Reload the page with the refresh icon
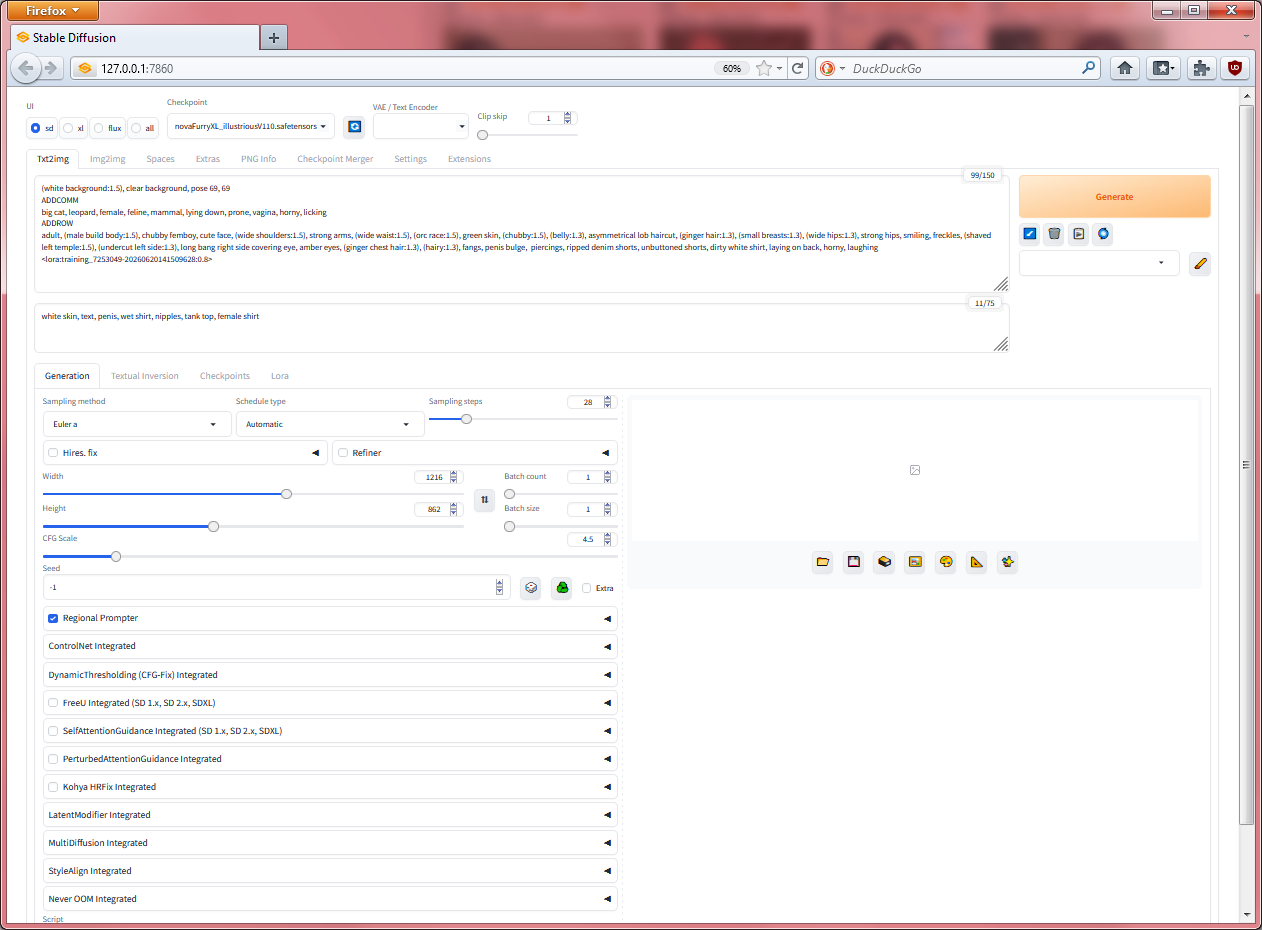The width and height of the screenshot is (1262, 930). tap(798, 68)
